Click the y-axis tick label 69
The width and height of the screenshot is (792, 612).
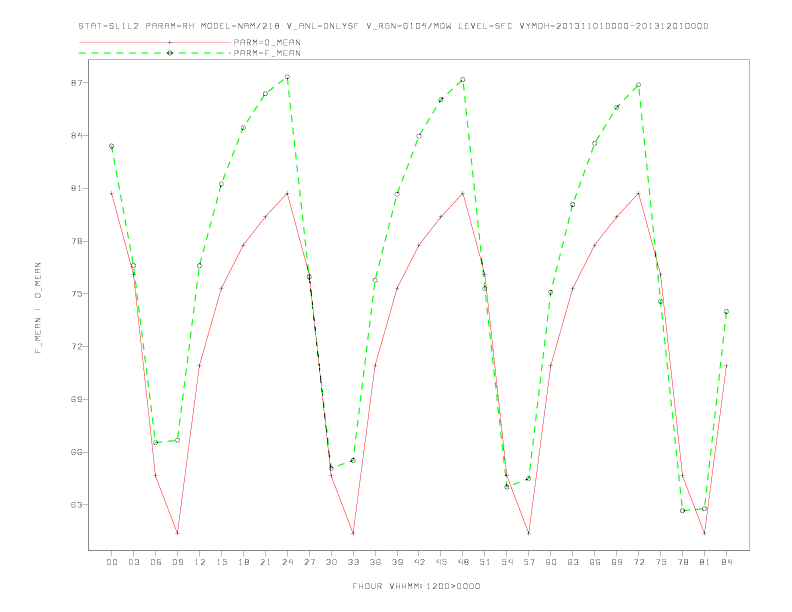(x=76, y=399)
